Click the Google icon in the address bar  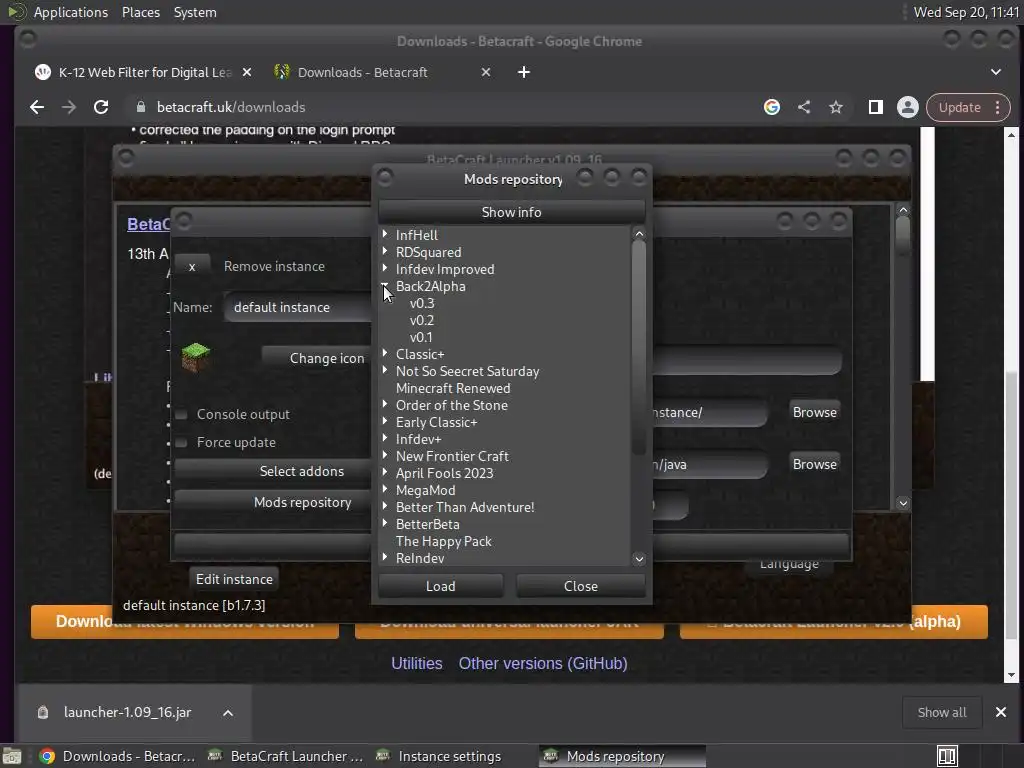click(x=772, y=107)
